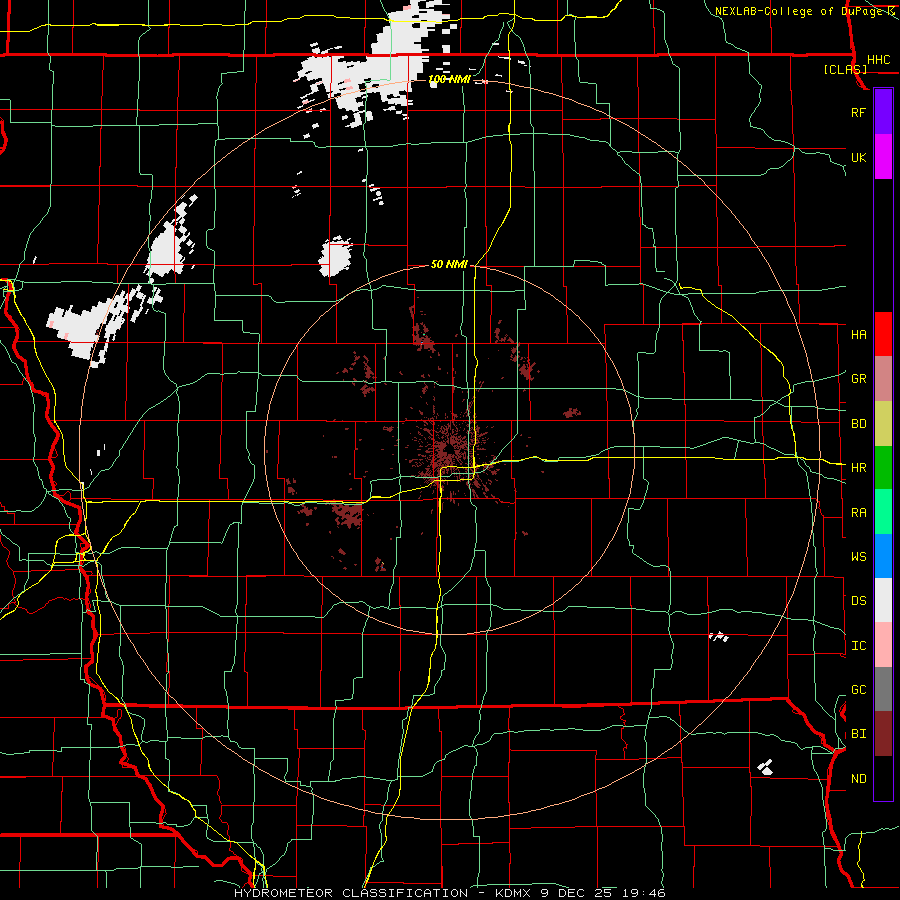The width and height of the screenshot is (900, 900).
Task: Click the RF legend label
Action: (858, 112)
